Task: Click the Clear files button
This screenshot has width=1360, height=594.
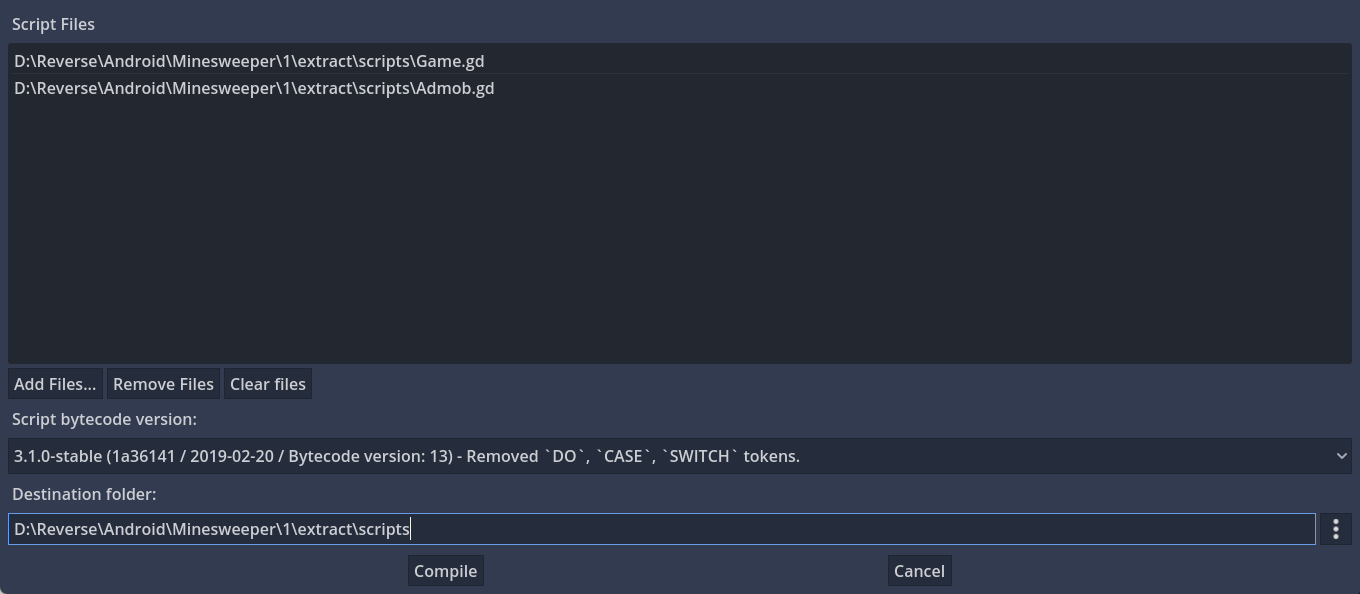Action: click(x=268, y=384)
